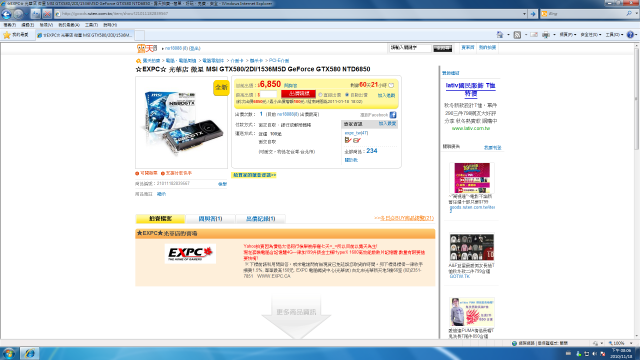Click the Internet zone globe in status bar
This screenshot has height=360, width=640.
(x=514, y=343)
